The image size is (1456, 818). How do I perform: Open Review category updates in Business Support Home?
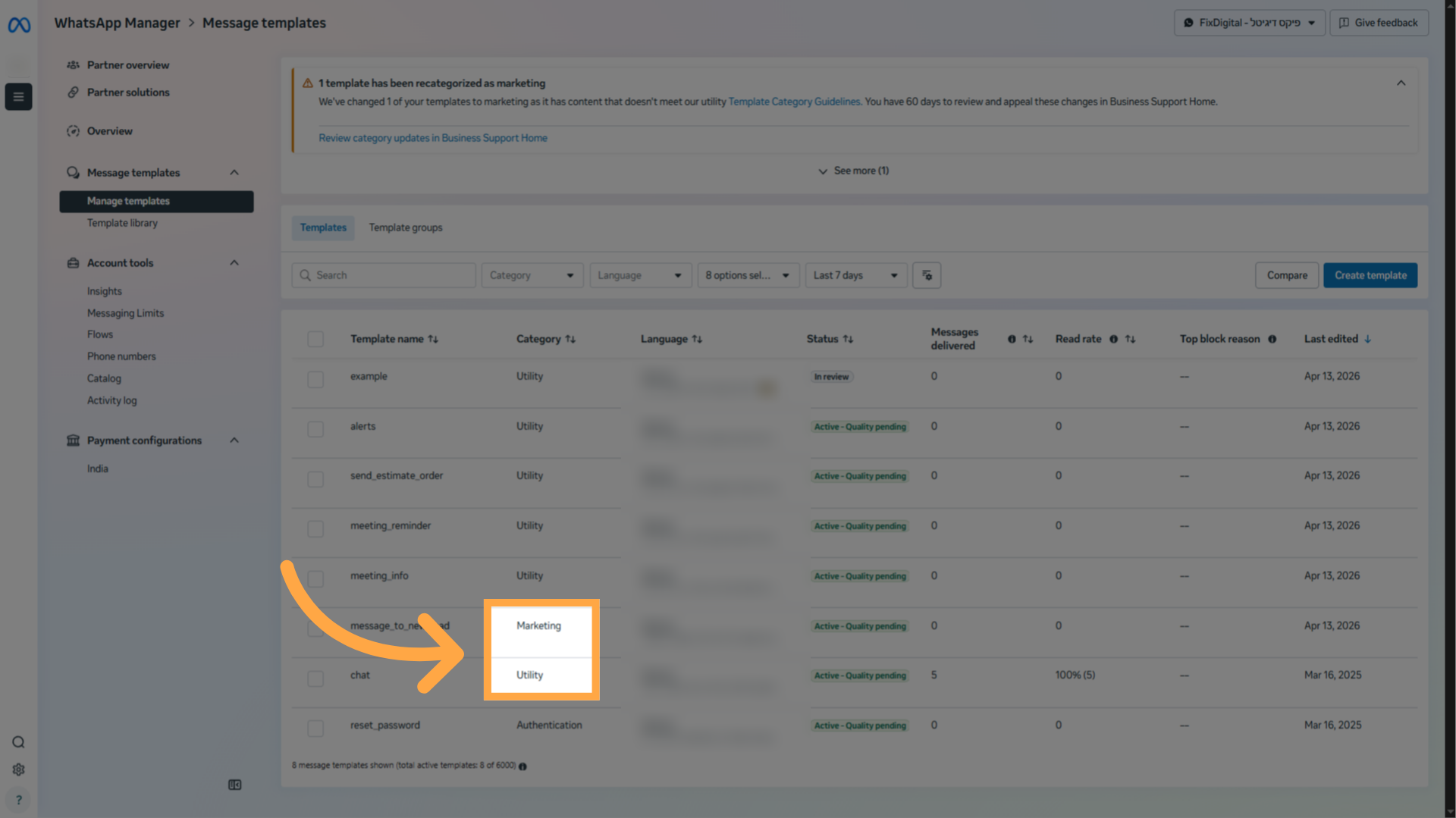tap(433, 138)
